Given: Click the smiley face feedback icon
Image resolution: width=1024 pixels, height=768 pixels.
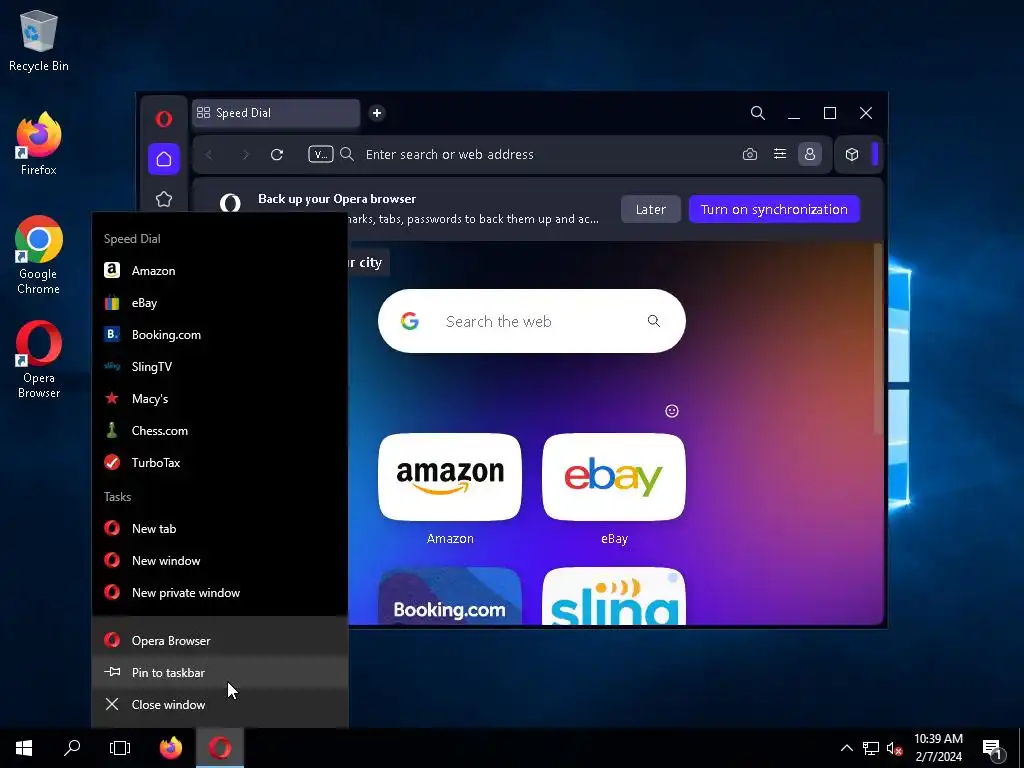Looking at the screenshot, I should tap(672, 411).
